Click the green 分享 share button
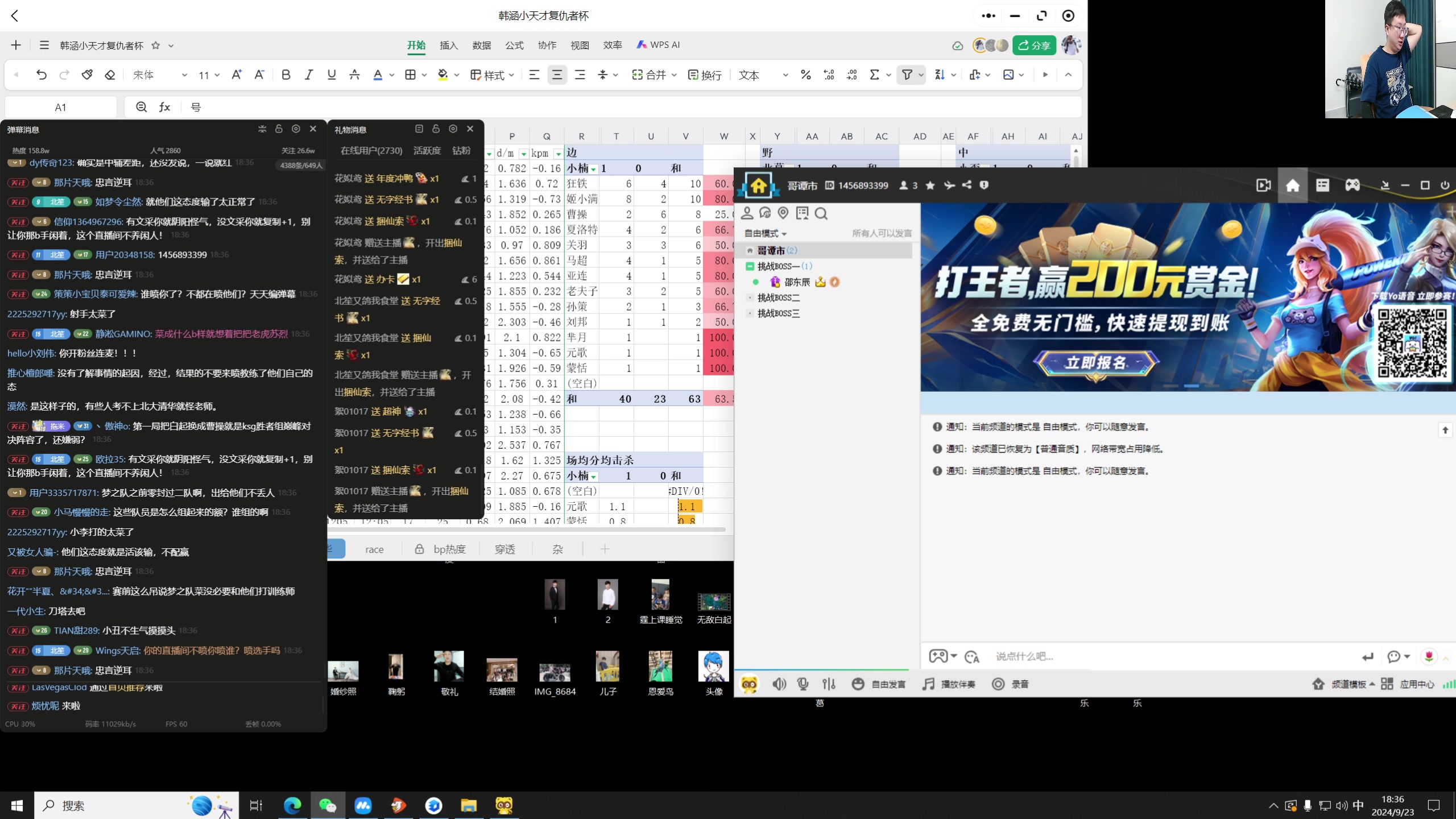This screenshot has height=819, width=1456. point(1034,45)
